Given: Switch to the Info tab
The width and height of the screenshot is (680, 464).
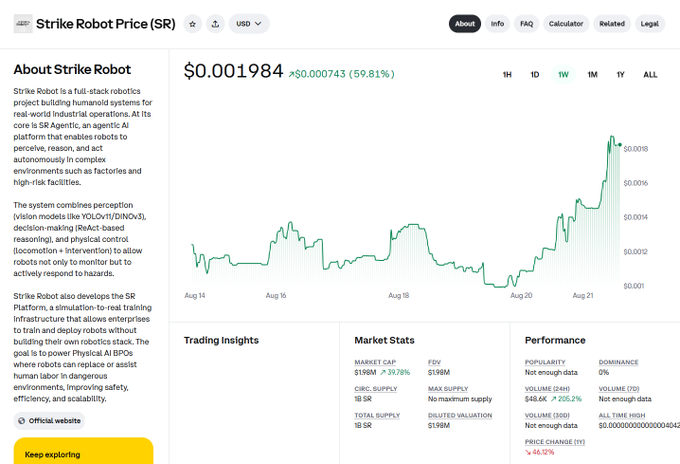Looking at the screenshot, I should (497, 24).
